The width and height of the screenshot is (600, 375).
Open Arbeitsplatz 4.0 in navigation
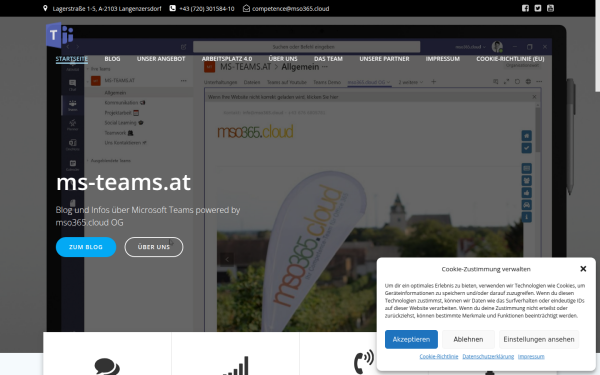227,59
